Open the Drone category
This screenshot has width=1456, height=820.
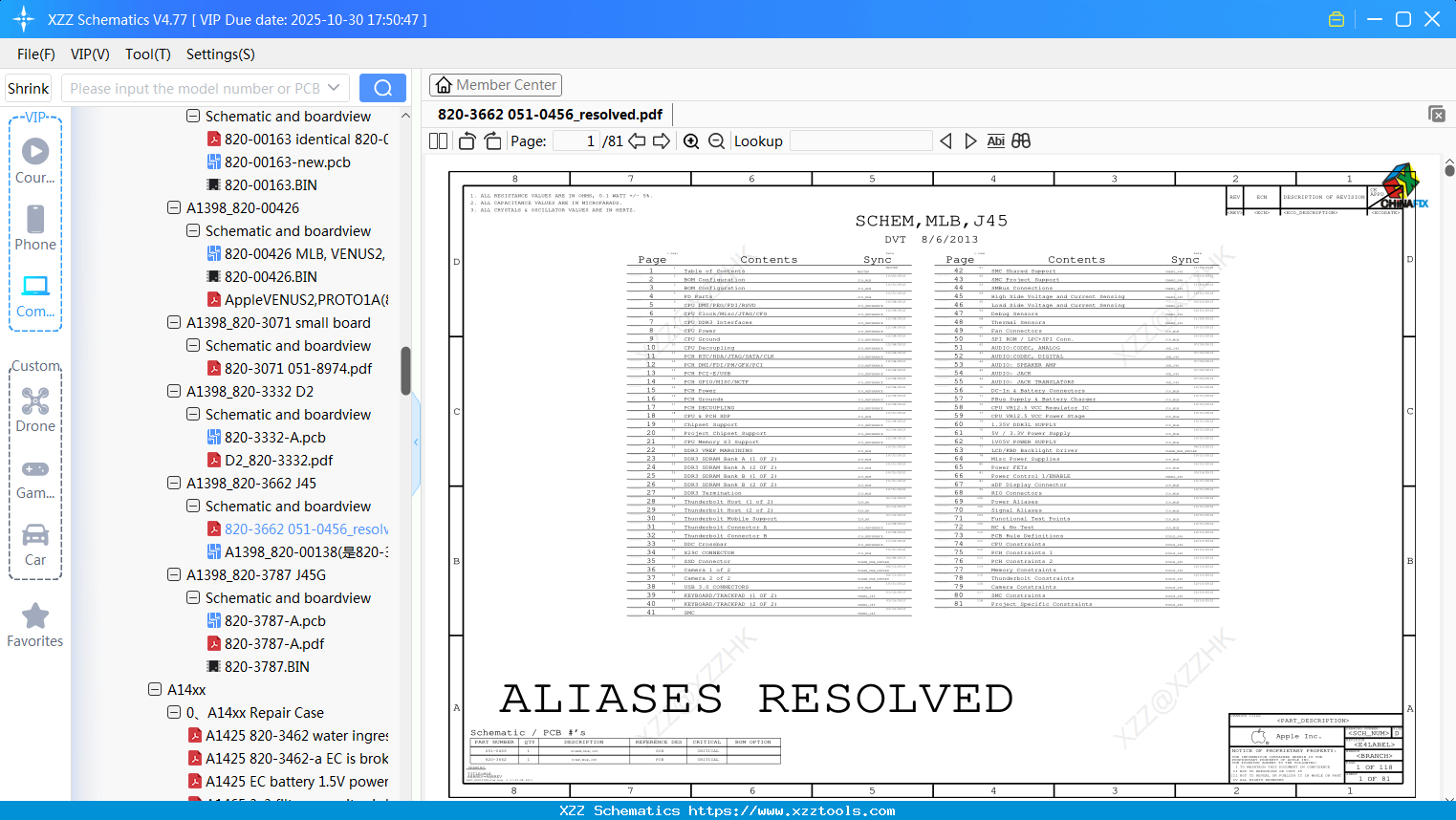[35, 410]
